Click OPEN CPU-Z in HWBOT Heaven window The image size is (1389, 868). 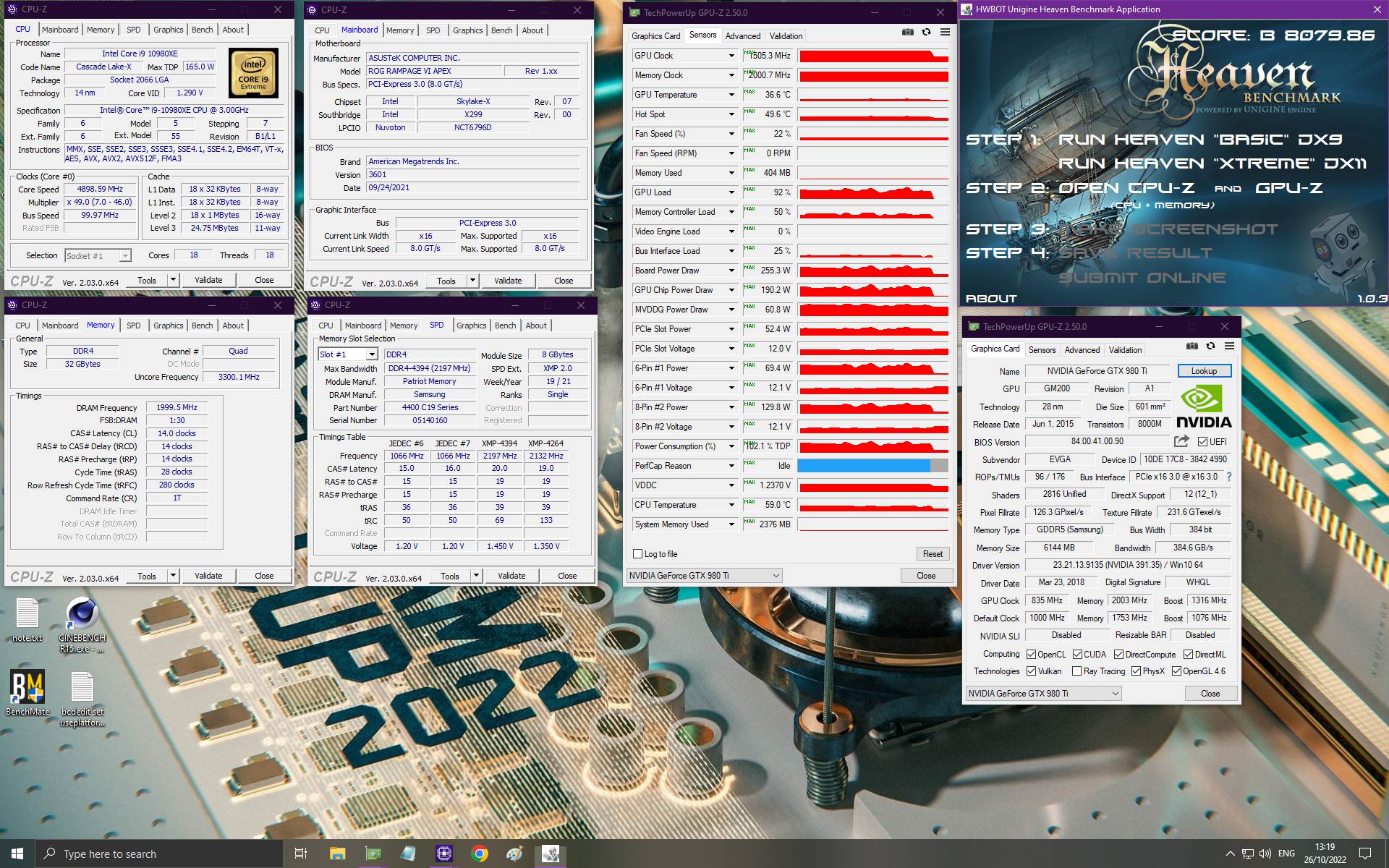tap(1126, 188)
